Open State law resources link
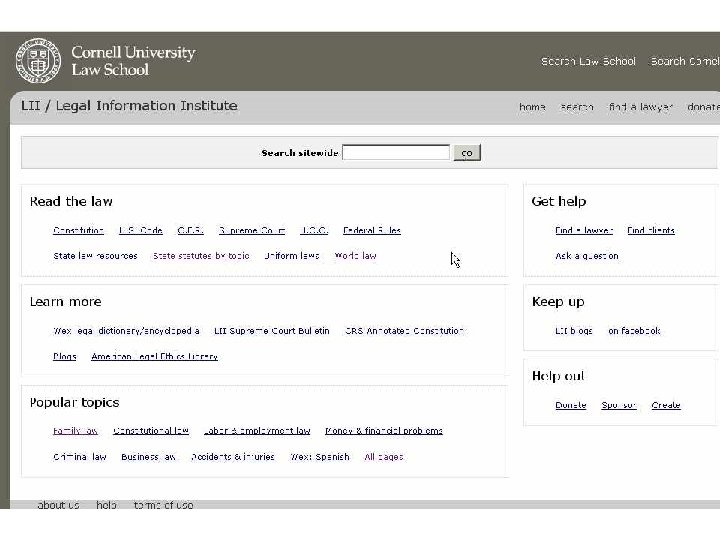Screen dimensions: 720x540 pos(95,256)
